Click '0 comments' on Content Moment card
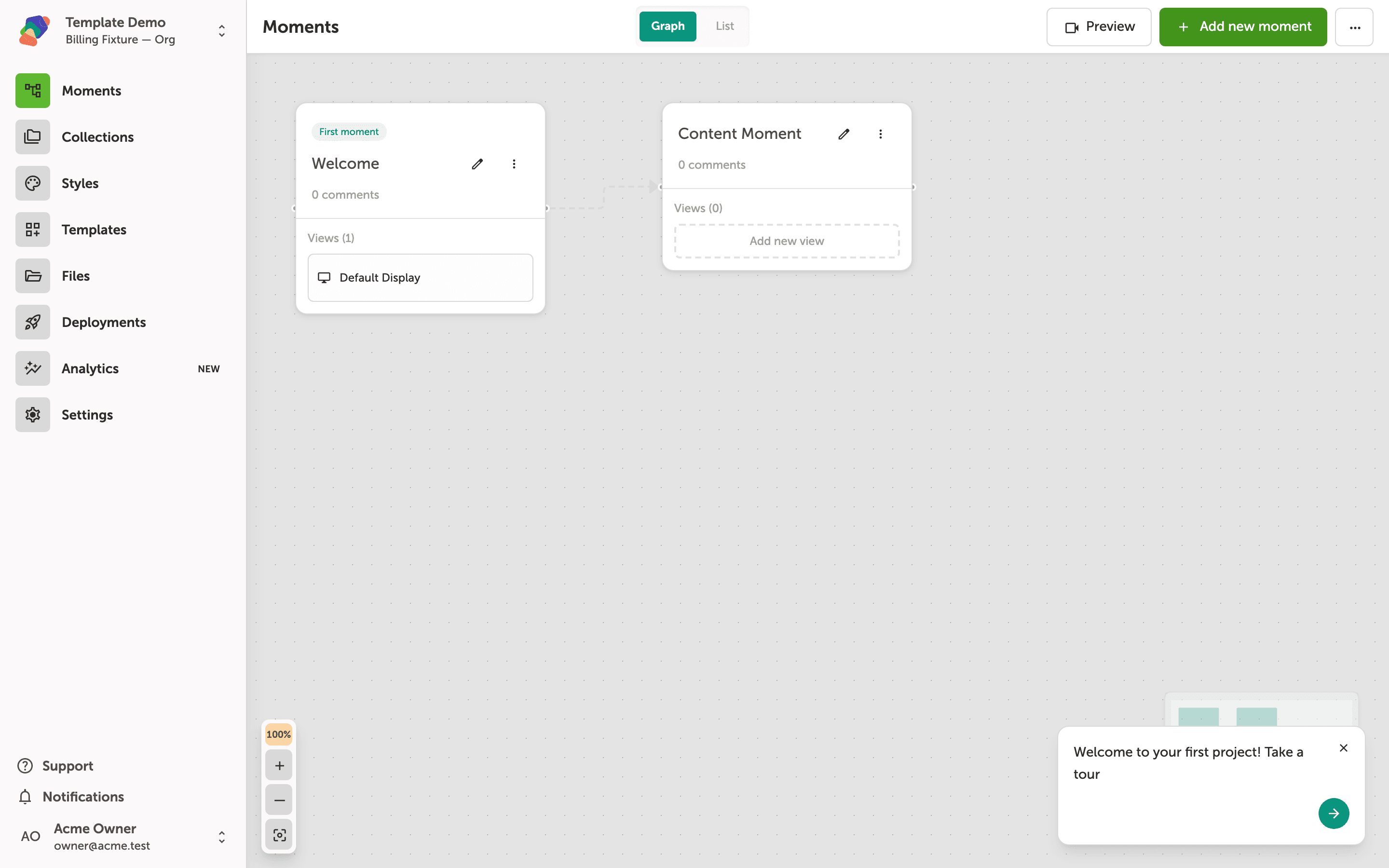This screenshot has height=868, width=1389. click(712, 165)
